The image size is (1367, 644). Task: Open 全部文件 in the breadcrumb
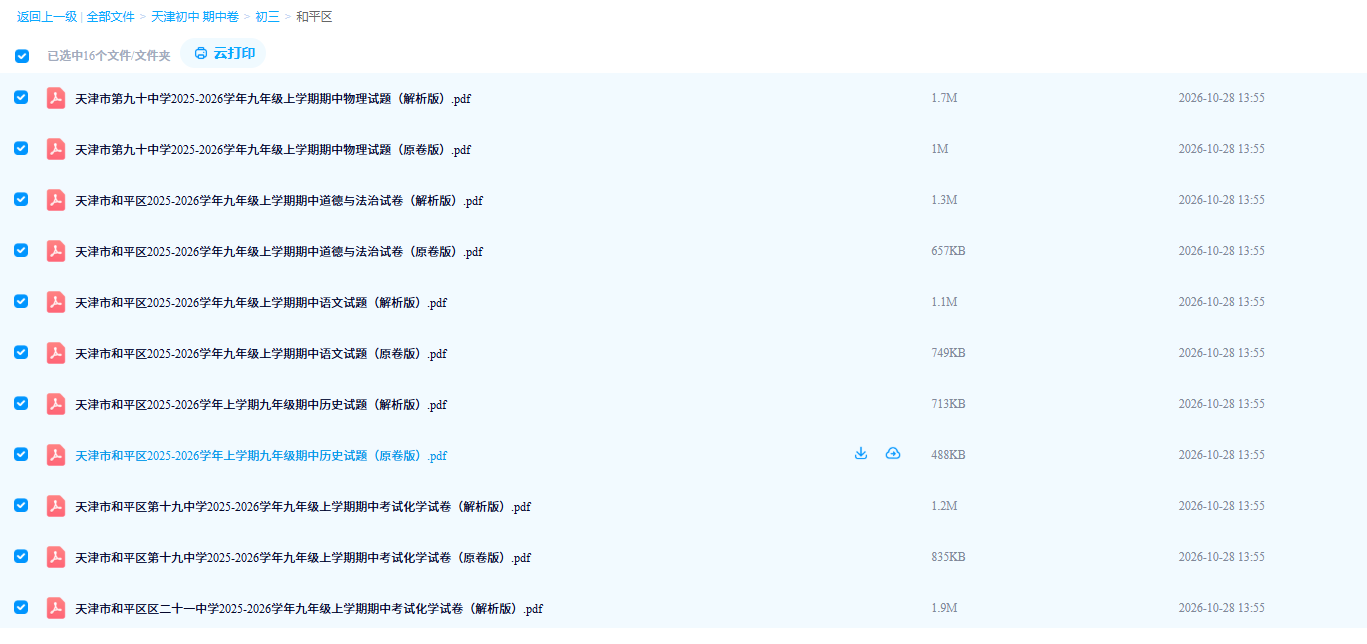tap(110, 17)
